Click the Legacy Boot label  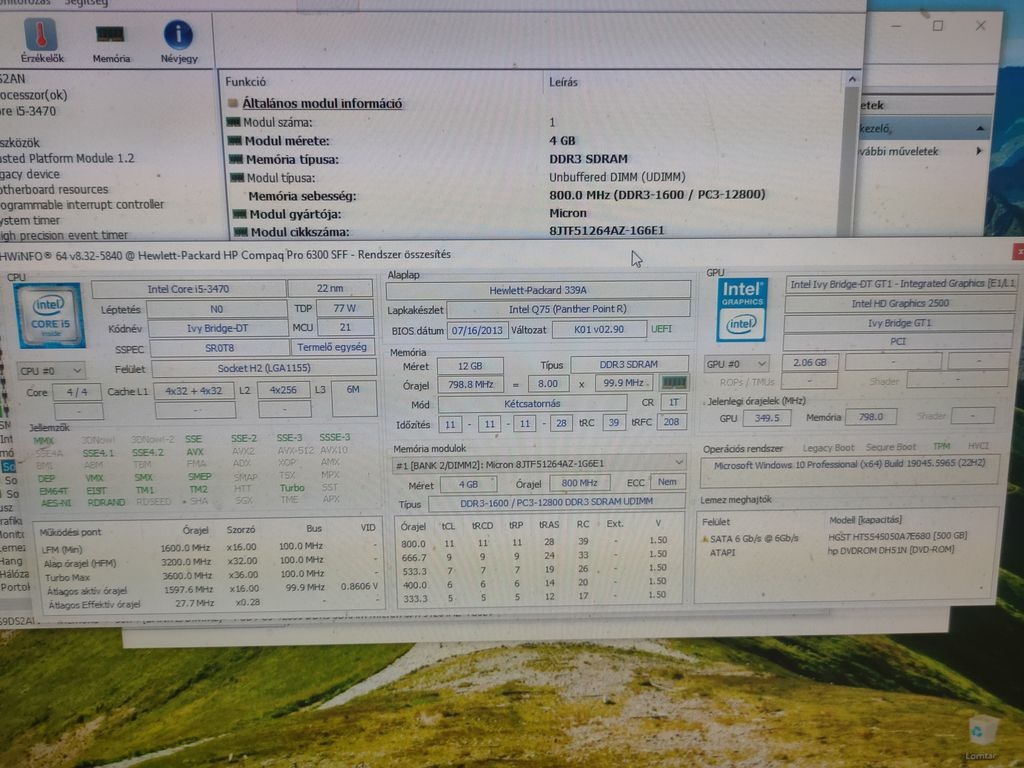click(x=828, y=448)
